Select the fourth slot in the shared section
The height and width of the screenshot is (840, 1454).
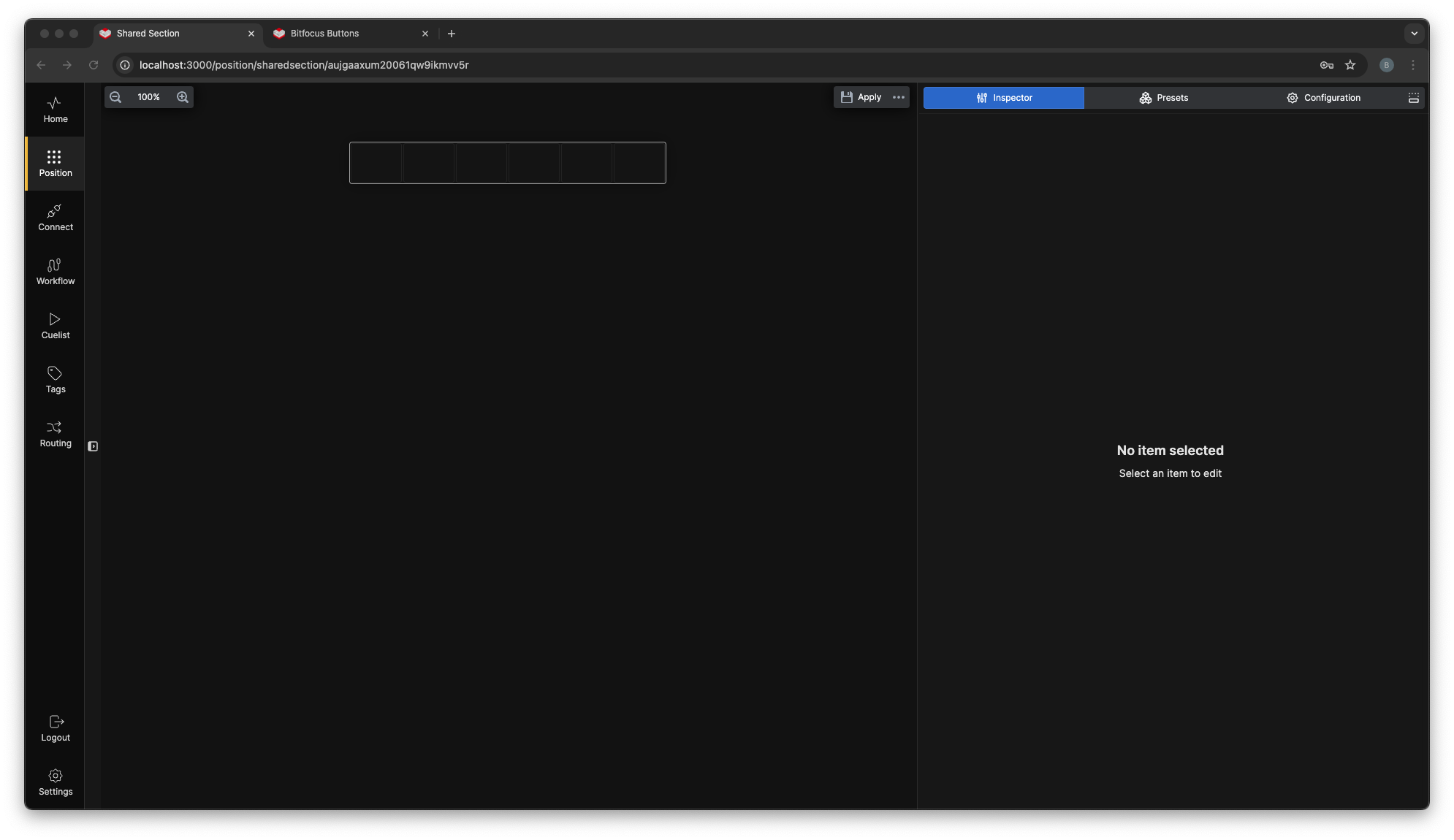click(534, 163)
